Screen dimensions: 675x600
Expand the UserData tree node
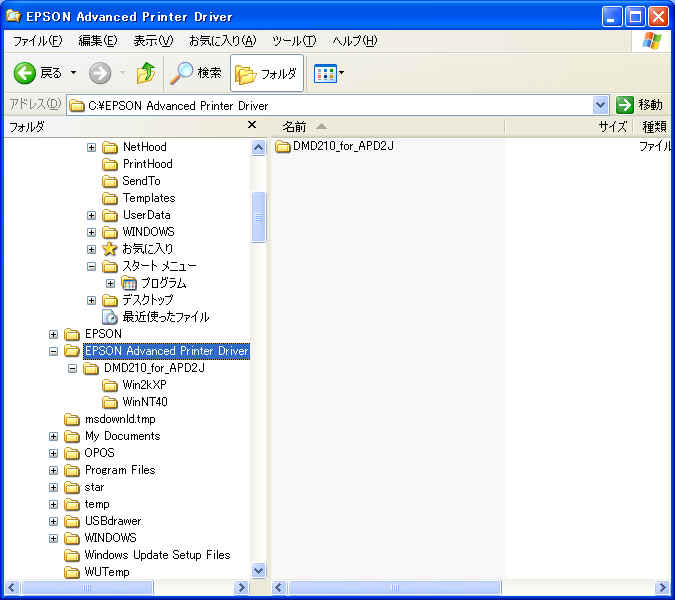[x=91, y=215]
